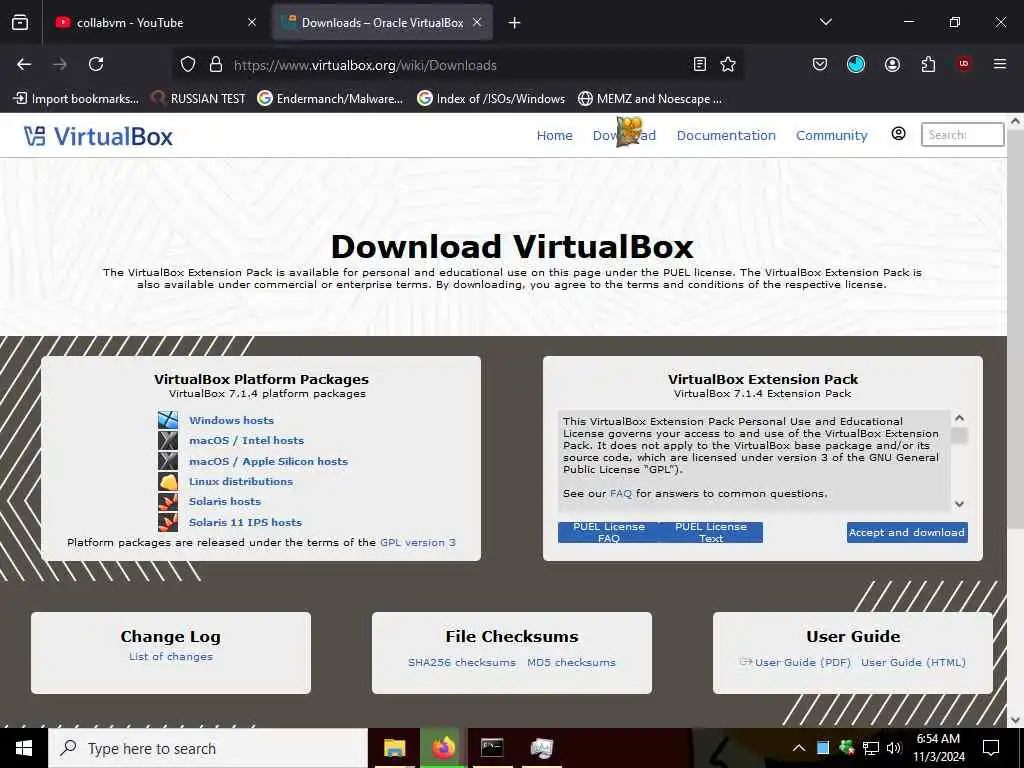Open the uBlock Origin extension icon

coord(964,64)
